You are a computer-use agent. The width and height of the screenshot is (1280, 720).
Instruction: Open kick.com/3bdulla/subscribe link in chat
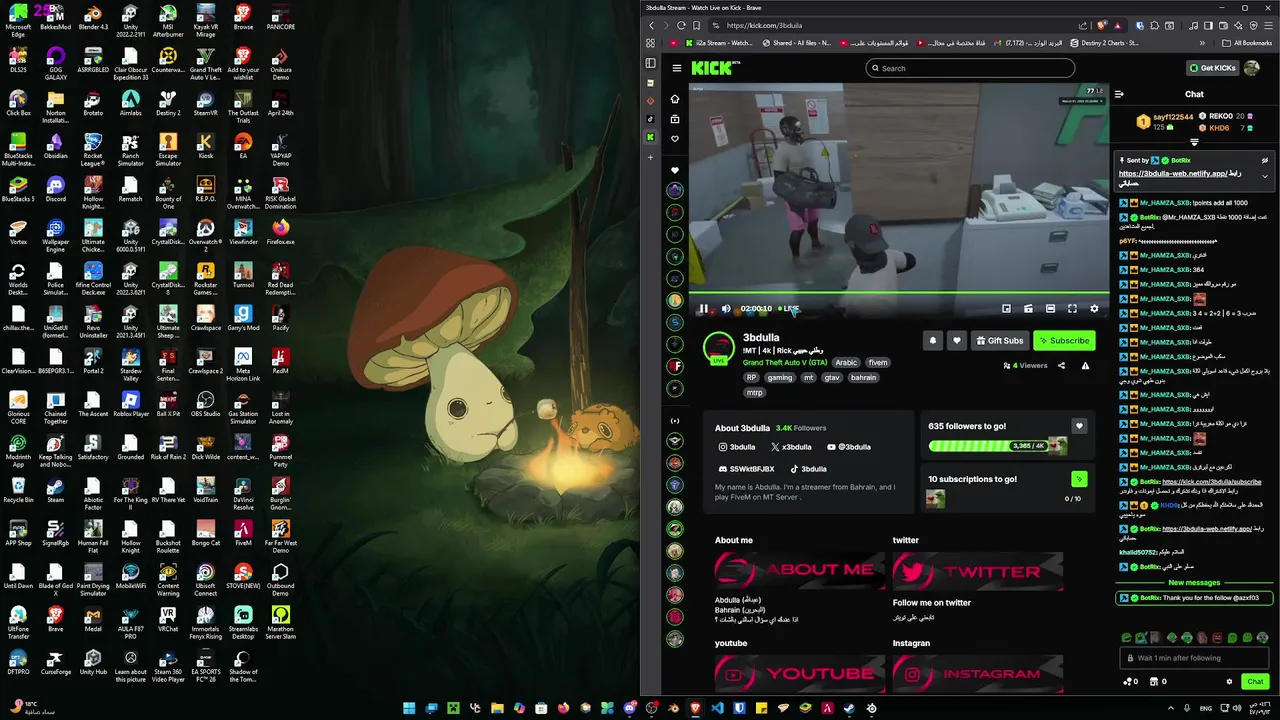pos(1211,482)
